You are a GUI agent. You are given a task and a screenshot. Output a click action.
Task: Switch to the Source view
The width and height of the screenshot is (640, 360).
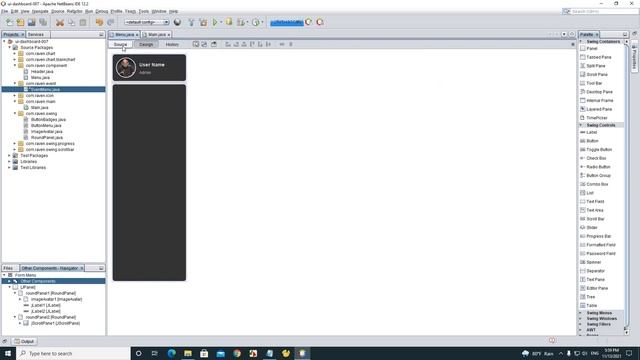click(x=120, y=44)
